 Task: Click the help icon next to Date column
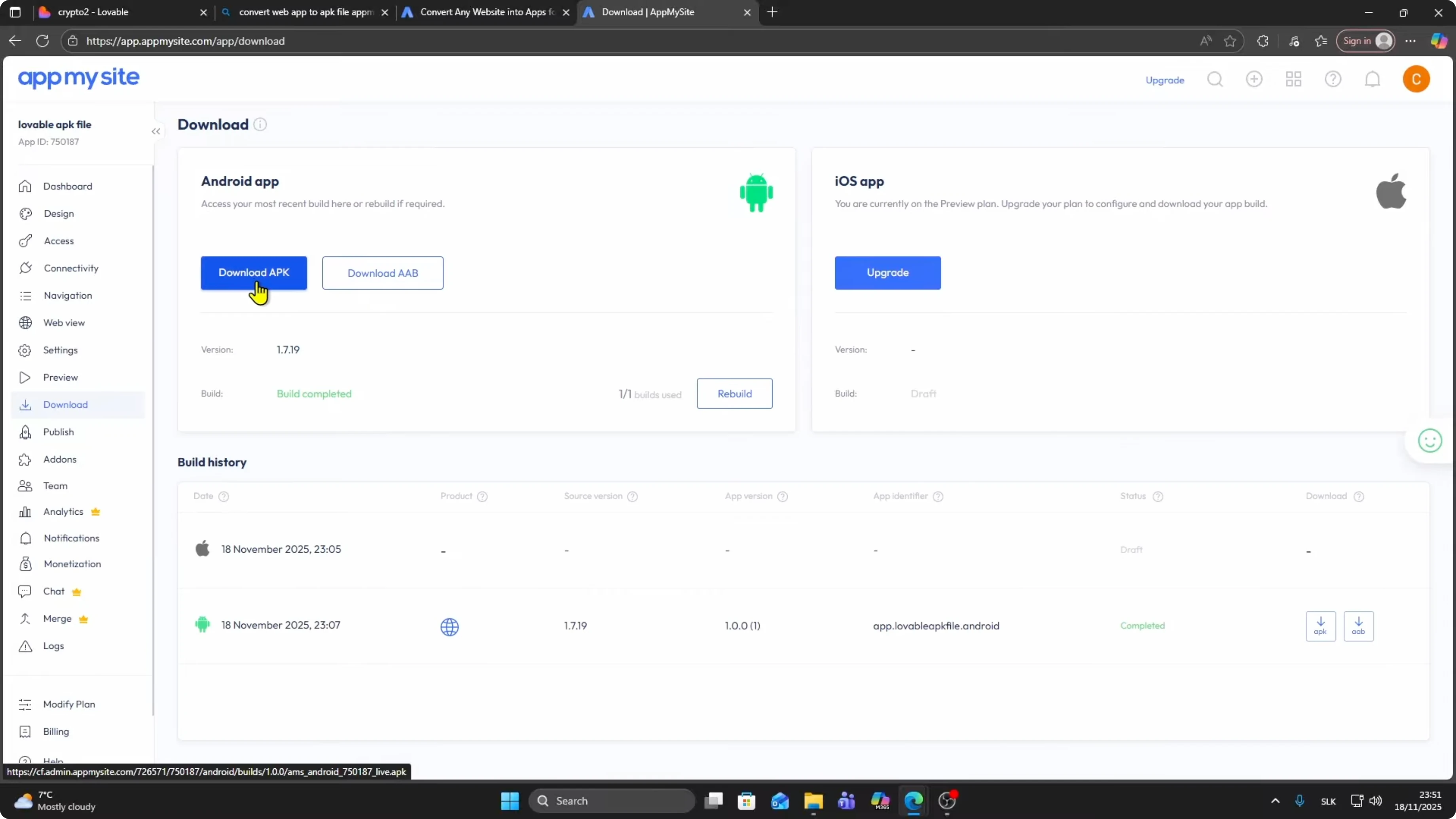[x=224, y=496]
